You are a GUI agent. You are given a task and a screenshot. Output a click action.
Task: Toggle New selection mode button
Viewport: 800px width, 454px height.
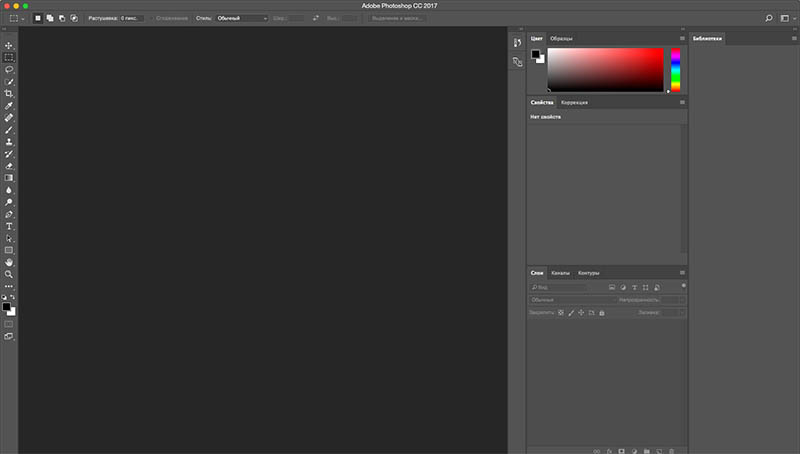point(38,18)
